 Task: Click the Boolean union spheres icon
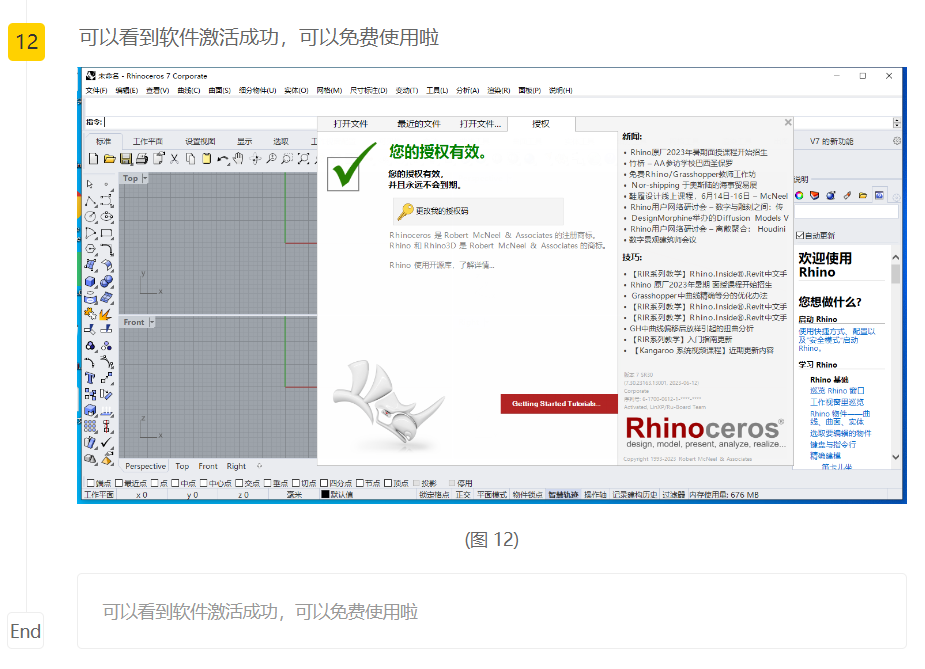[107, 282]
